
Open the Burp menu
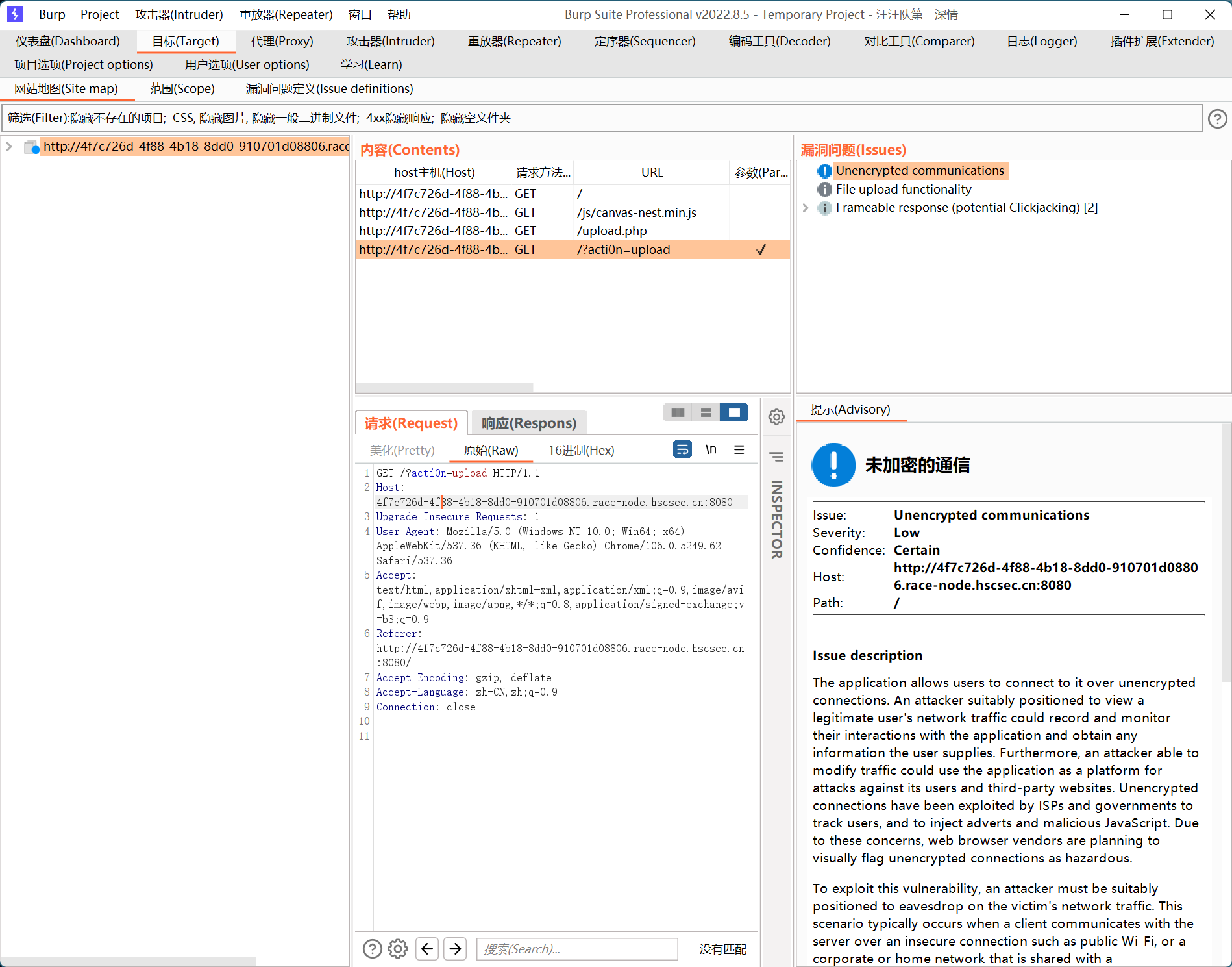click(x=52, y=14)
